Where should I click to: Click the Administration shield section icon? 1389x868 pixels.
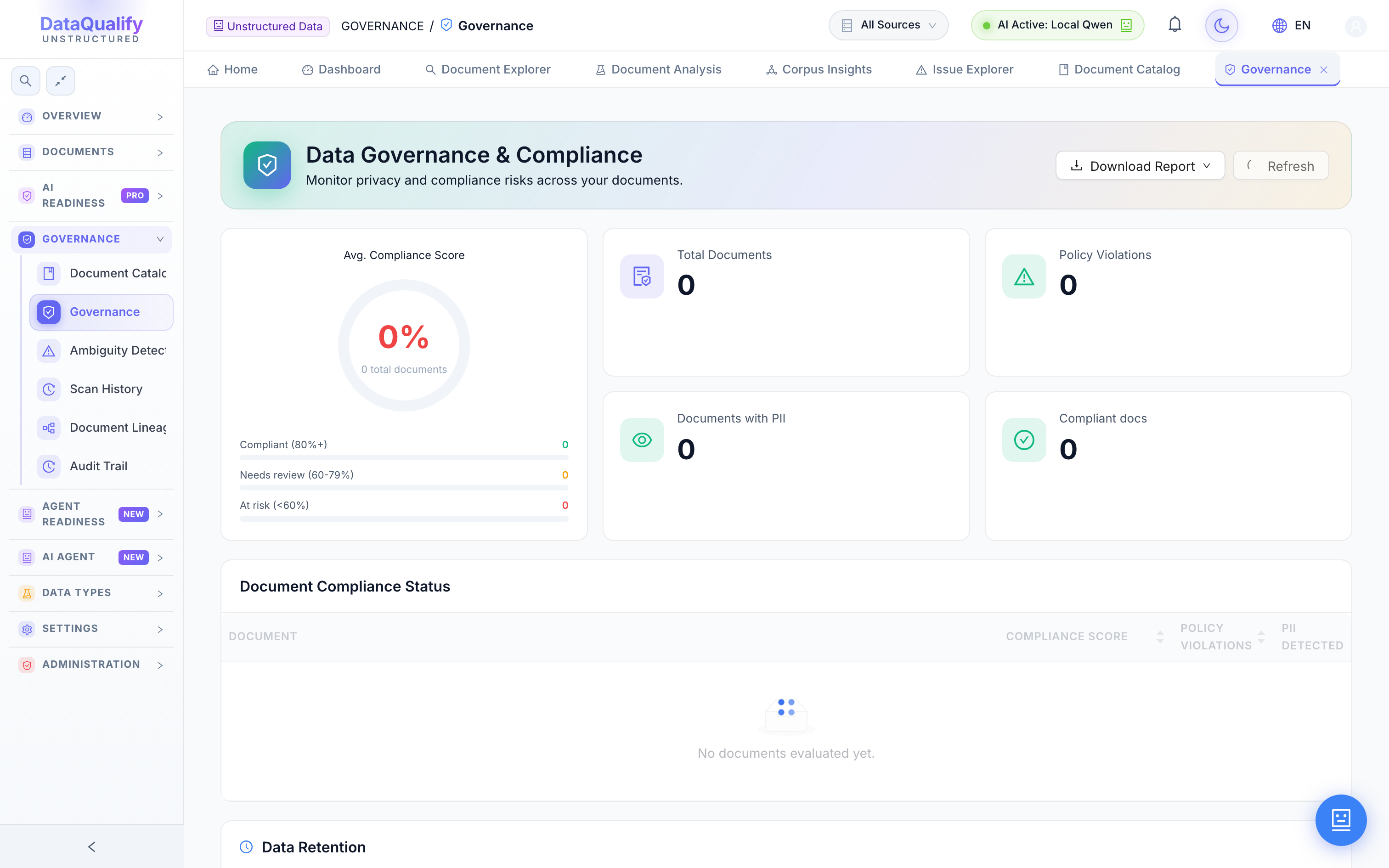click(x=27, y=665)
